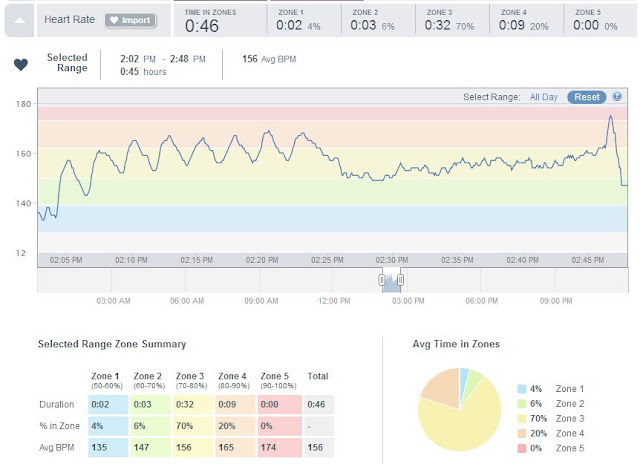Image resolution: width=640 pixels, height=464 pixels.
Task: Click the 12:00 PM label on the day timeline
Action: [x=334, y=301]
